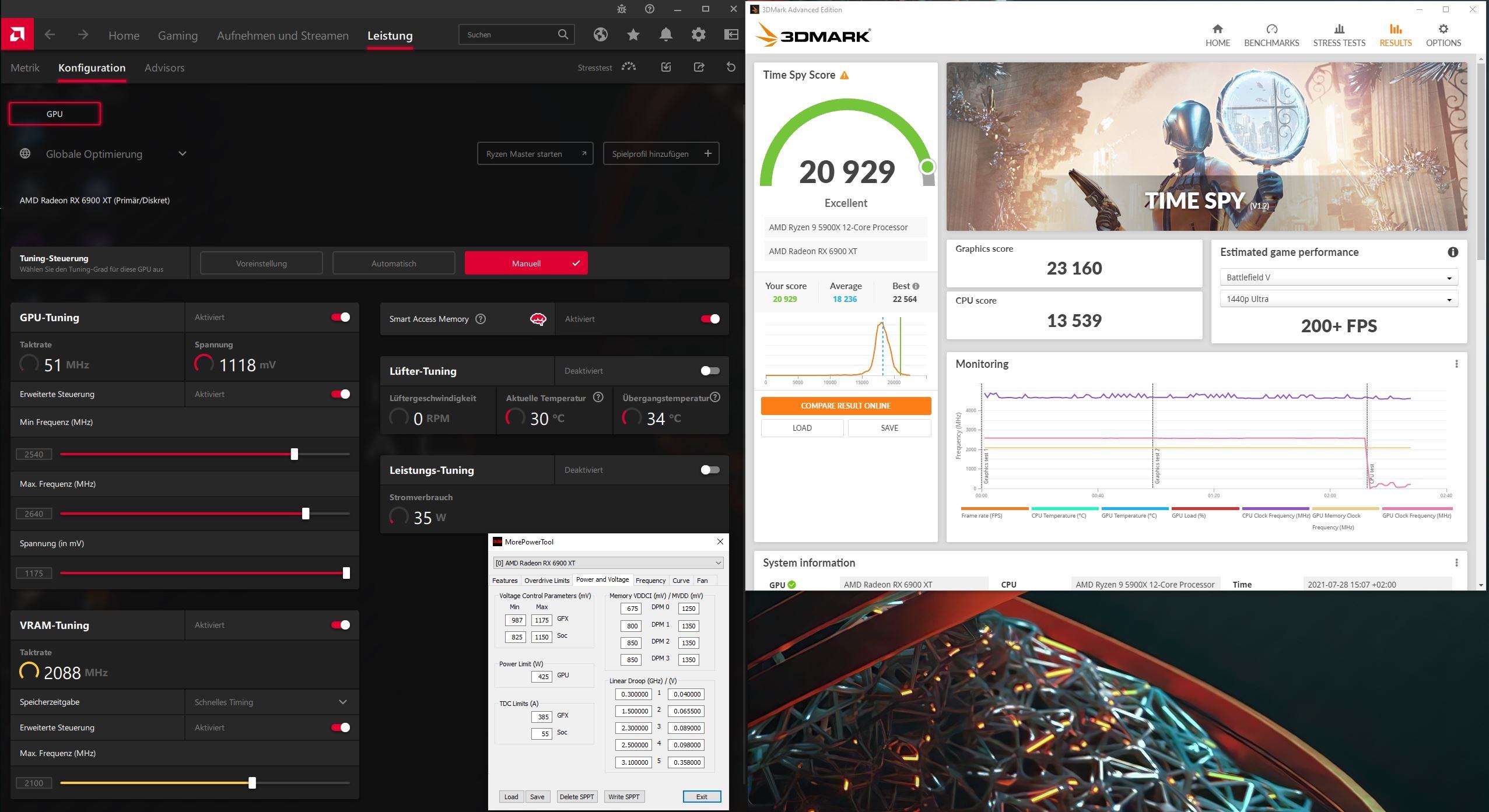Toggle Smart Access Memory switch
The image size is (1489, 812).
(710, 319)
